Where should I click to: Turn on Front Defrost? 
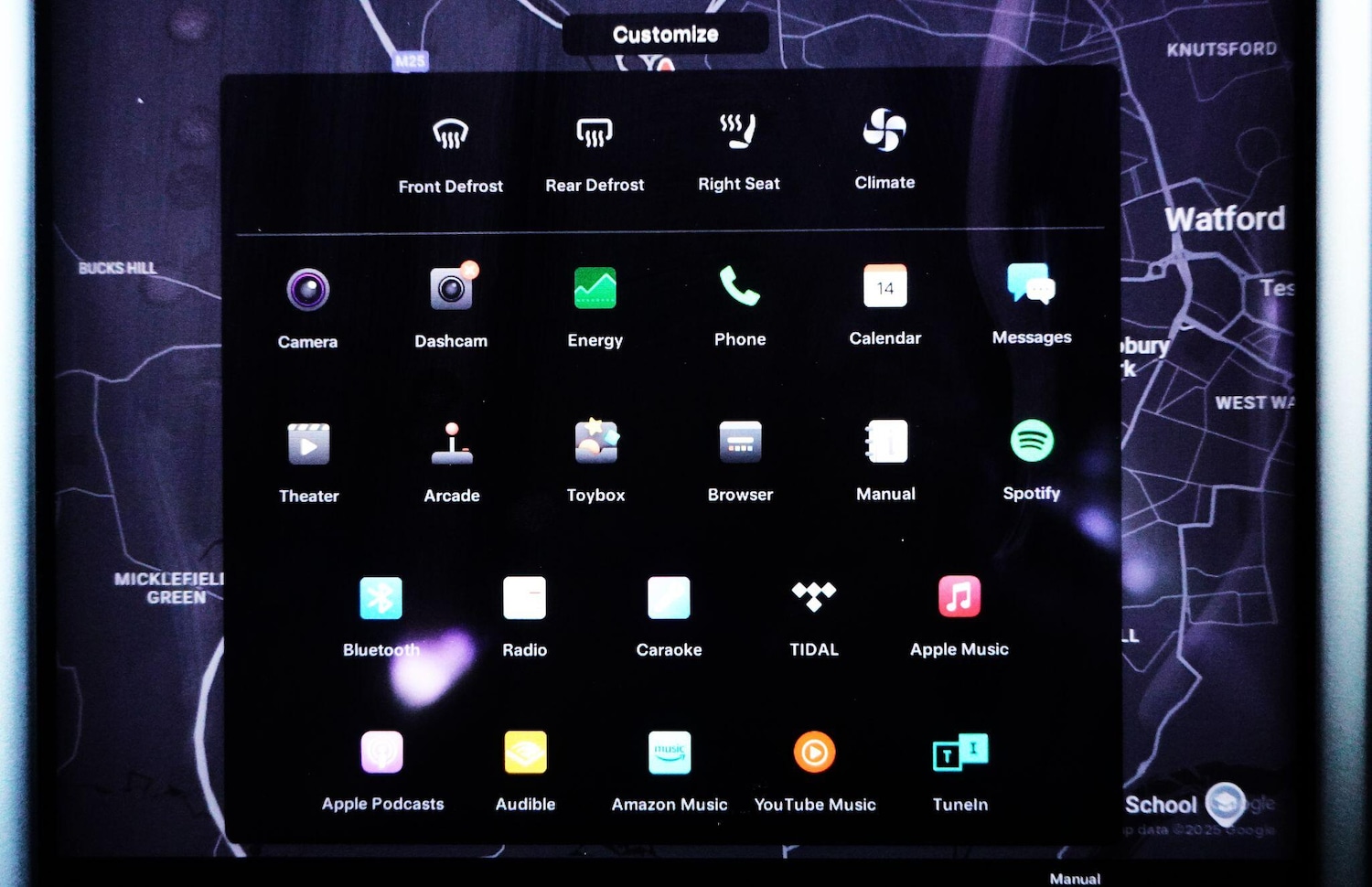click(450, 136)
